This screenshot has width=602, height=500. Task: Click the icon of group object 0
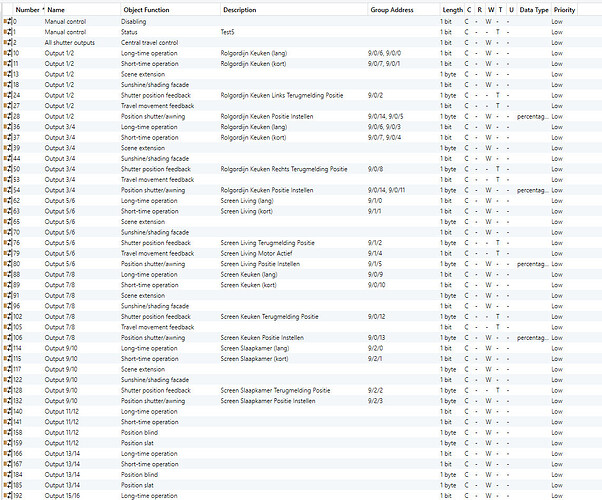click(7, 20)
